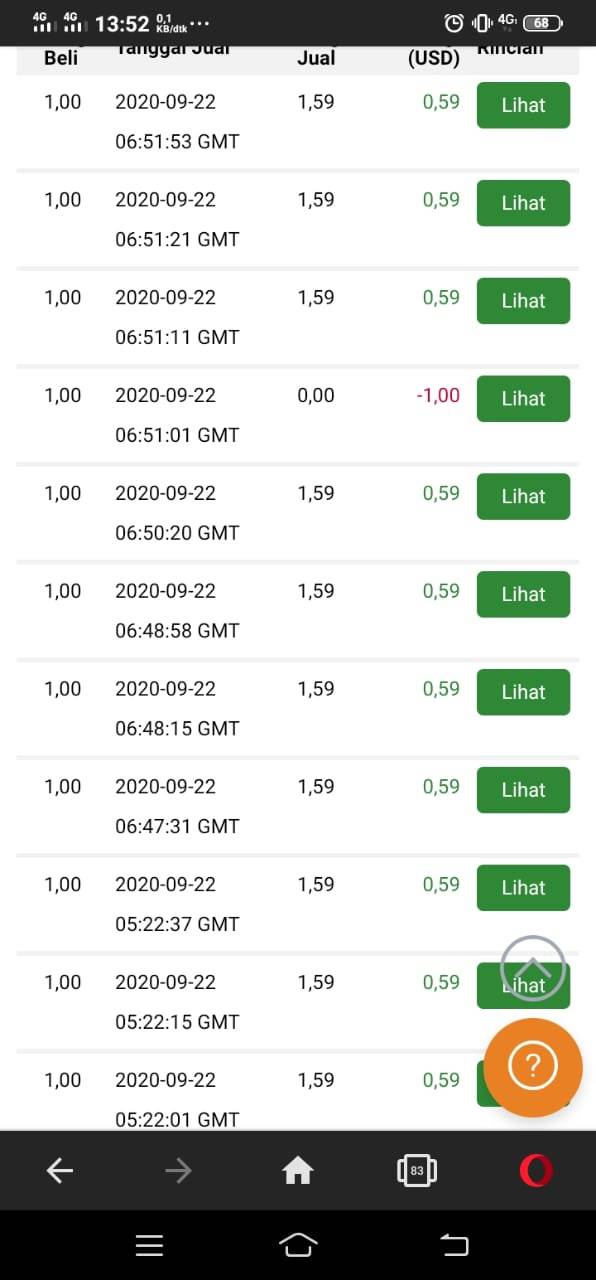Viewport: 596px width, 1280px height.
Task: View details of the 06:51:11 GMT trade
Action: [x=523, y=301]
